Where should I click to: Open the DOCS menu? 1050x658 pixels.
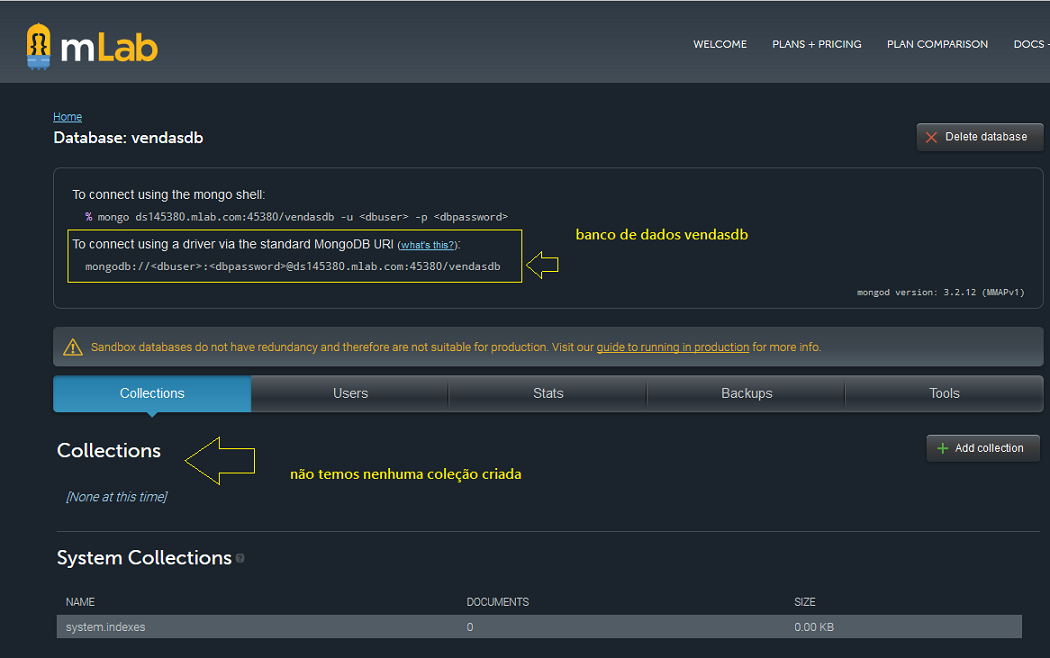[x=1031, y=44]
